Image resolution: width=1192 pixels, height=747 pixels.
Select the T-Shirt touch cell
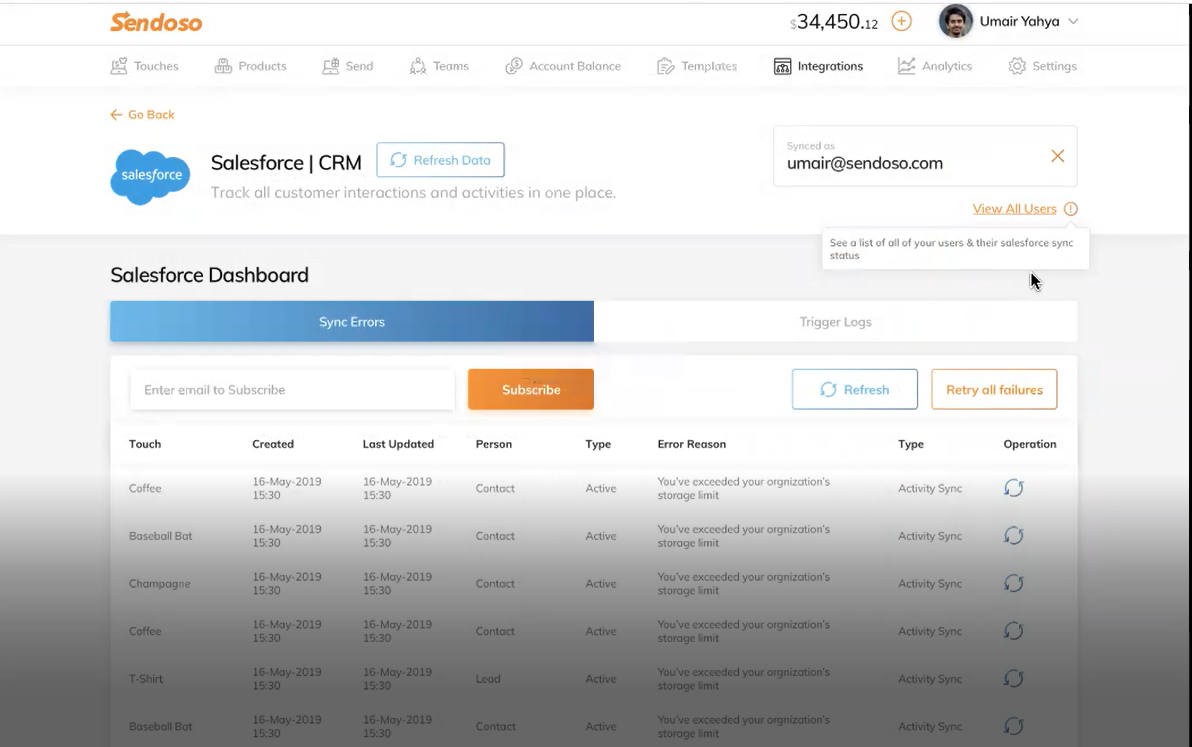(x=146, y=679)
